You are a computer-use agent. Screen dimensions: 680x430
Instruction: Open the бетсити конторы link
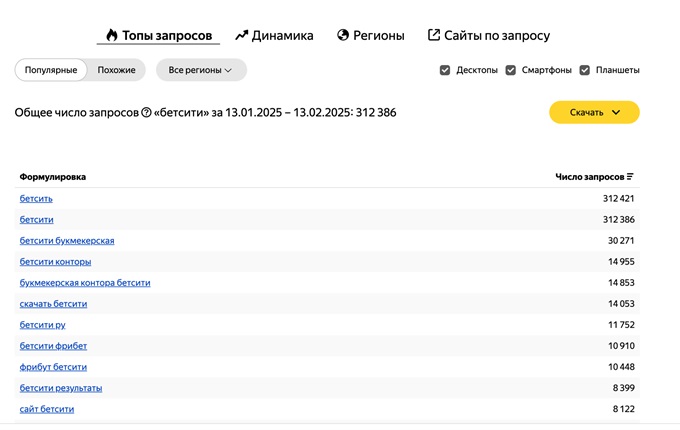point(55,262)
